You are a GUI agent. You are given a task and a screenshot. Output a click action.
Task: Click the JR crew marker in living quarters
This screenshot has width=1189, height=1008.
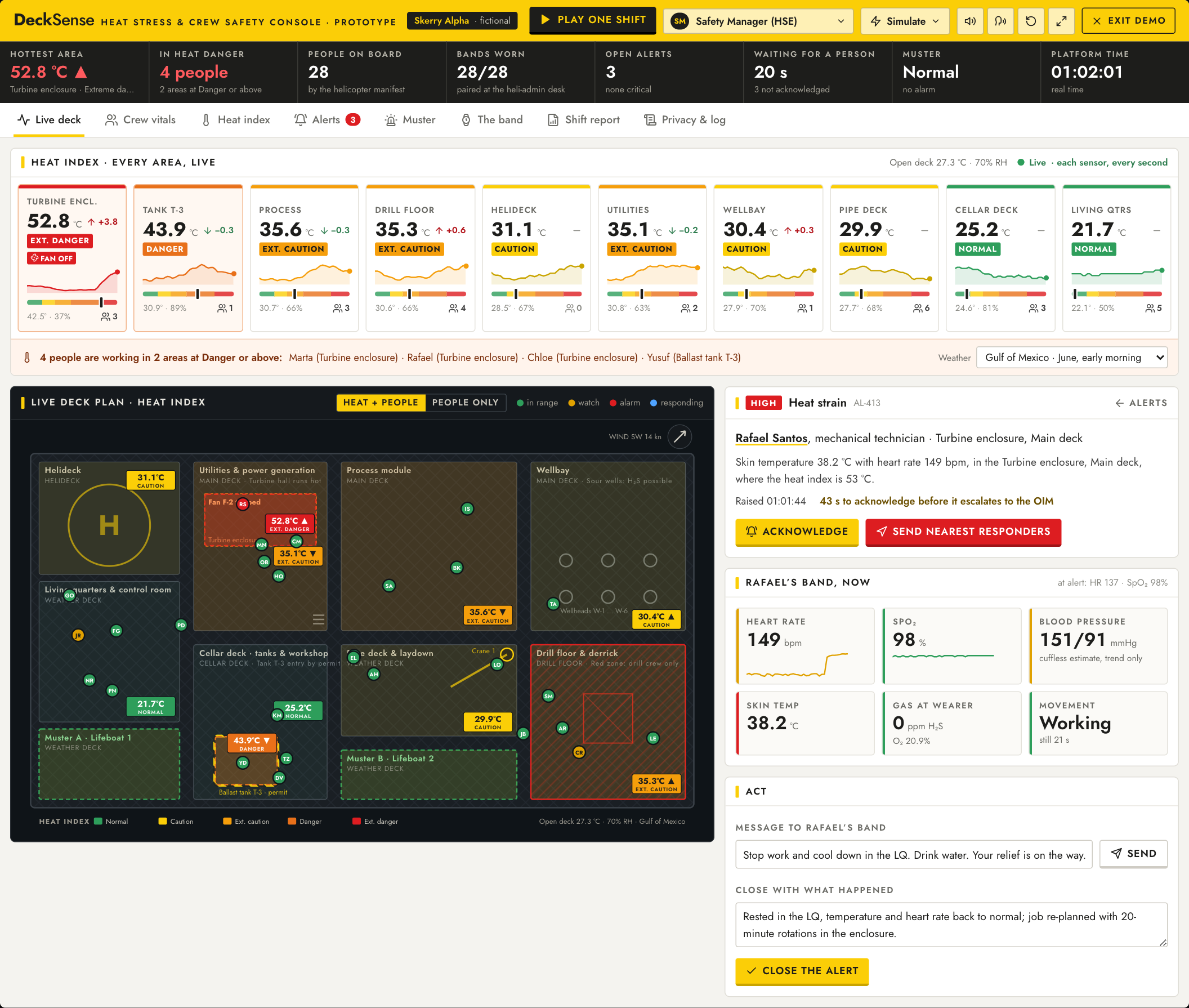click(78, 635)
